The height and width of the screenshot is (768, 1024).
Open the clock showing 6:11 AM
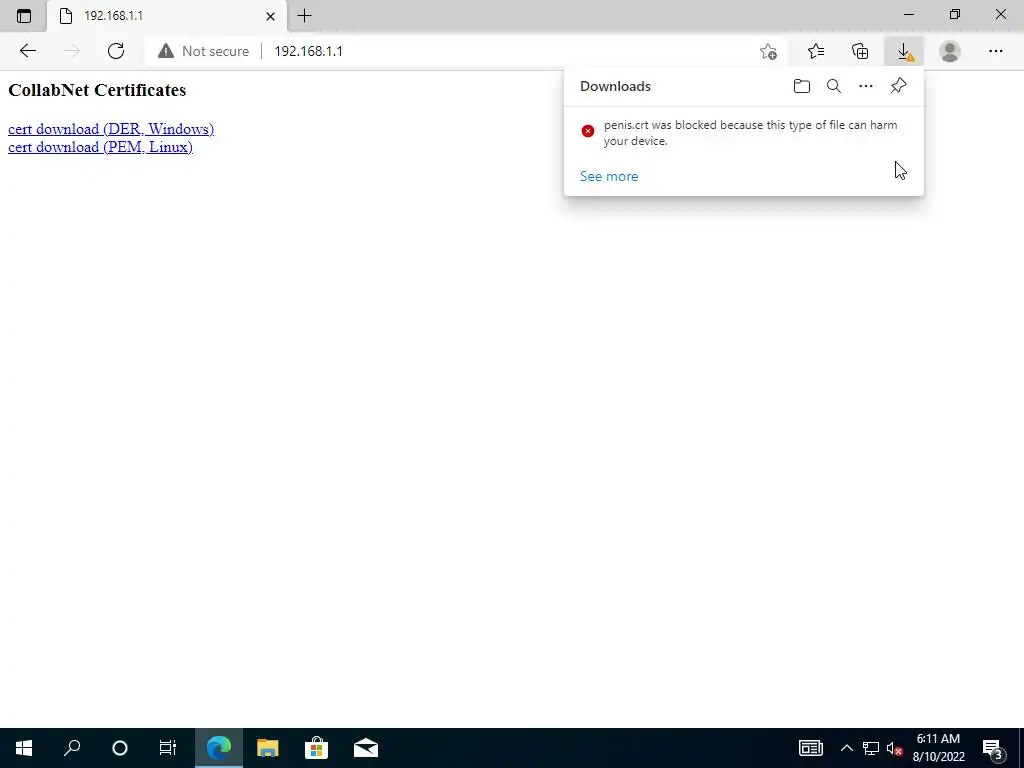click(938, 748)
